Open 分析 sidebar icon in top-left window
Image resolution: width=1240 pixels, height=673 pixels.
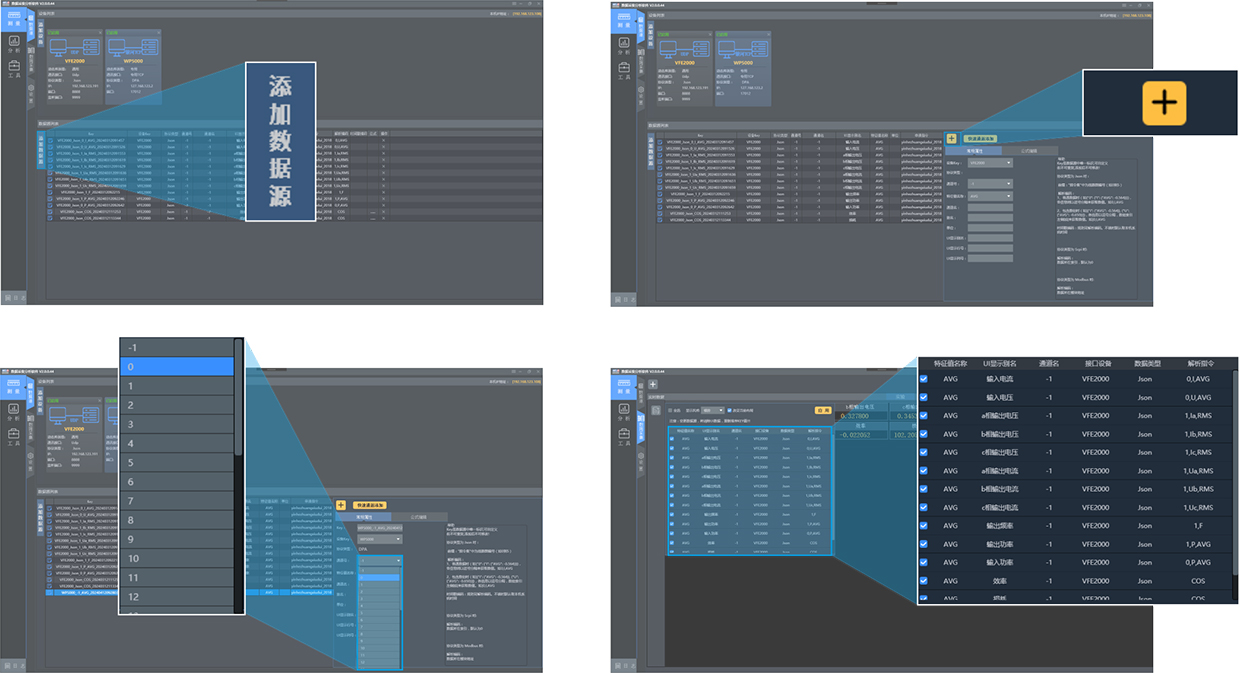tap(14, 46)
